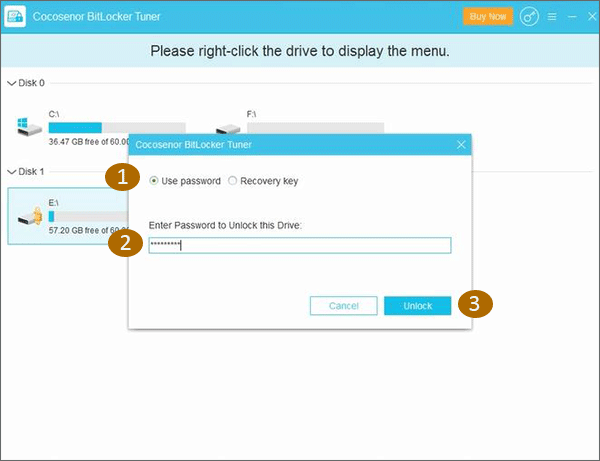This screenshot has width=600, height=461.
Task: Select the Use password option
Action: pos(185,181)
